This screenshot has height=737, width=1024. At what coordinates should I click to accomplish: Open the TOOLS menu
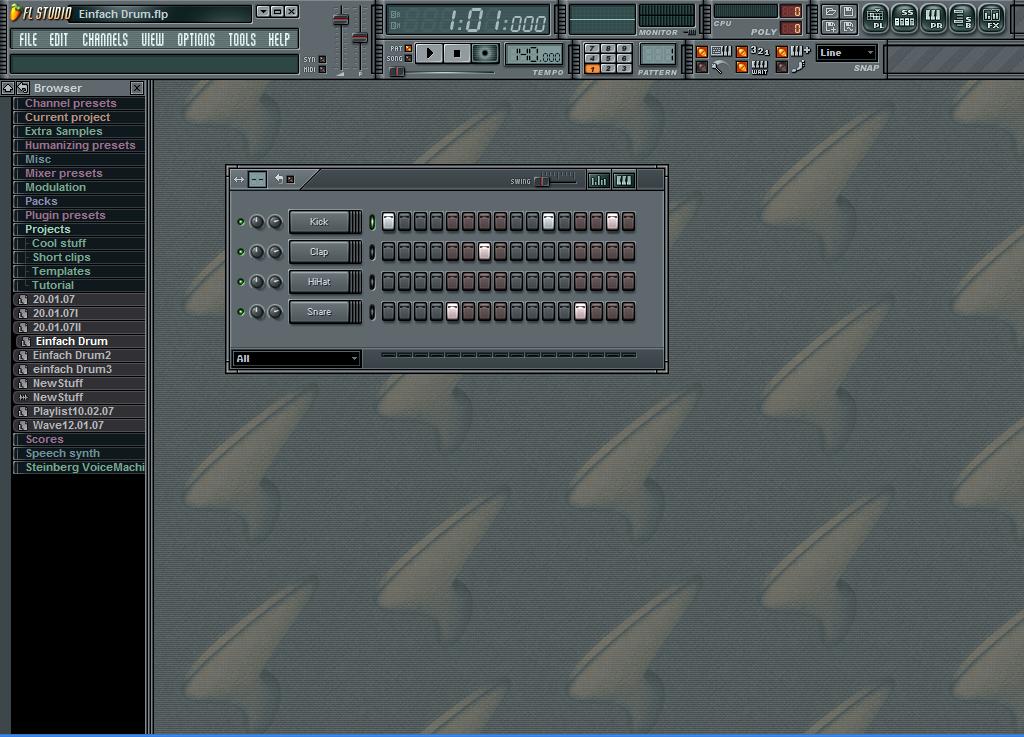coord(242,40)
